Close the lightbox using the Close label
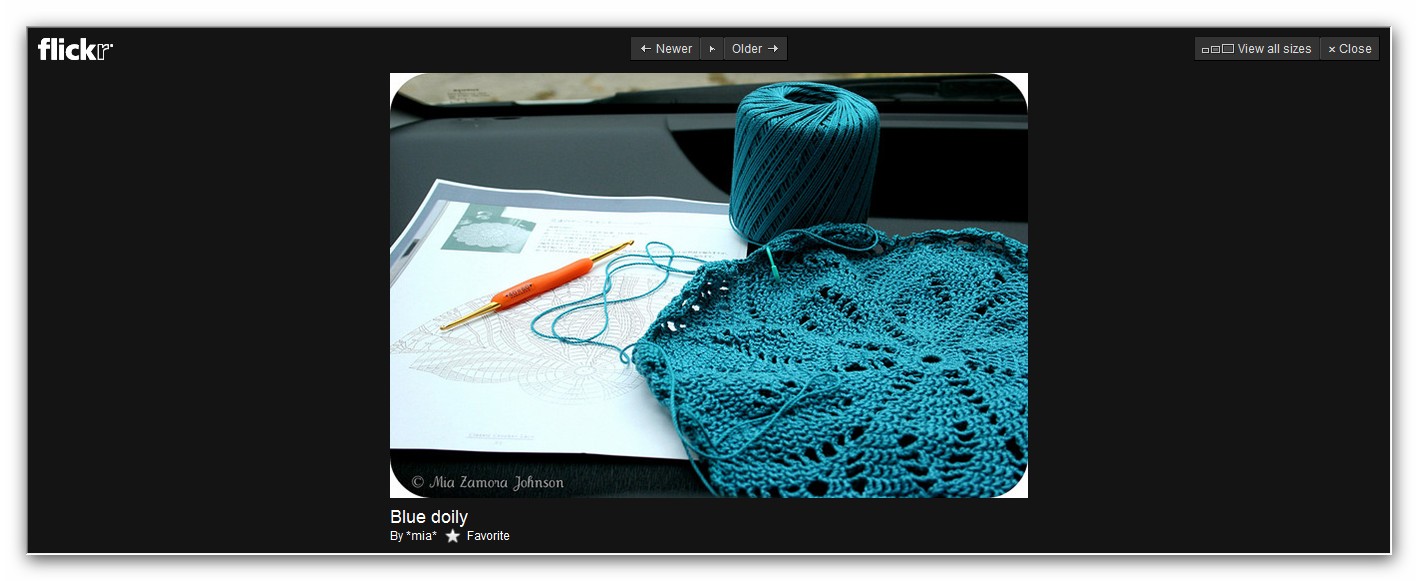The width and height of the screenshot is (1418, 581). click(x=1355, y=49)
